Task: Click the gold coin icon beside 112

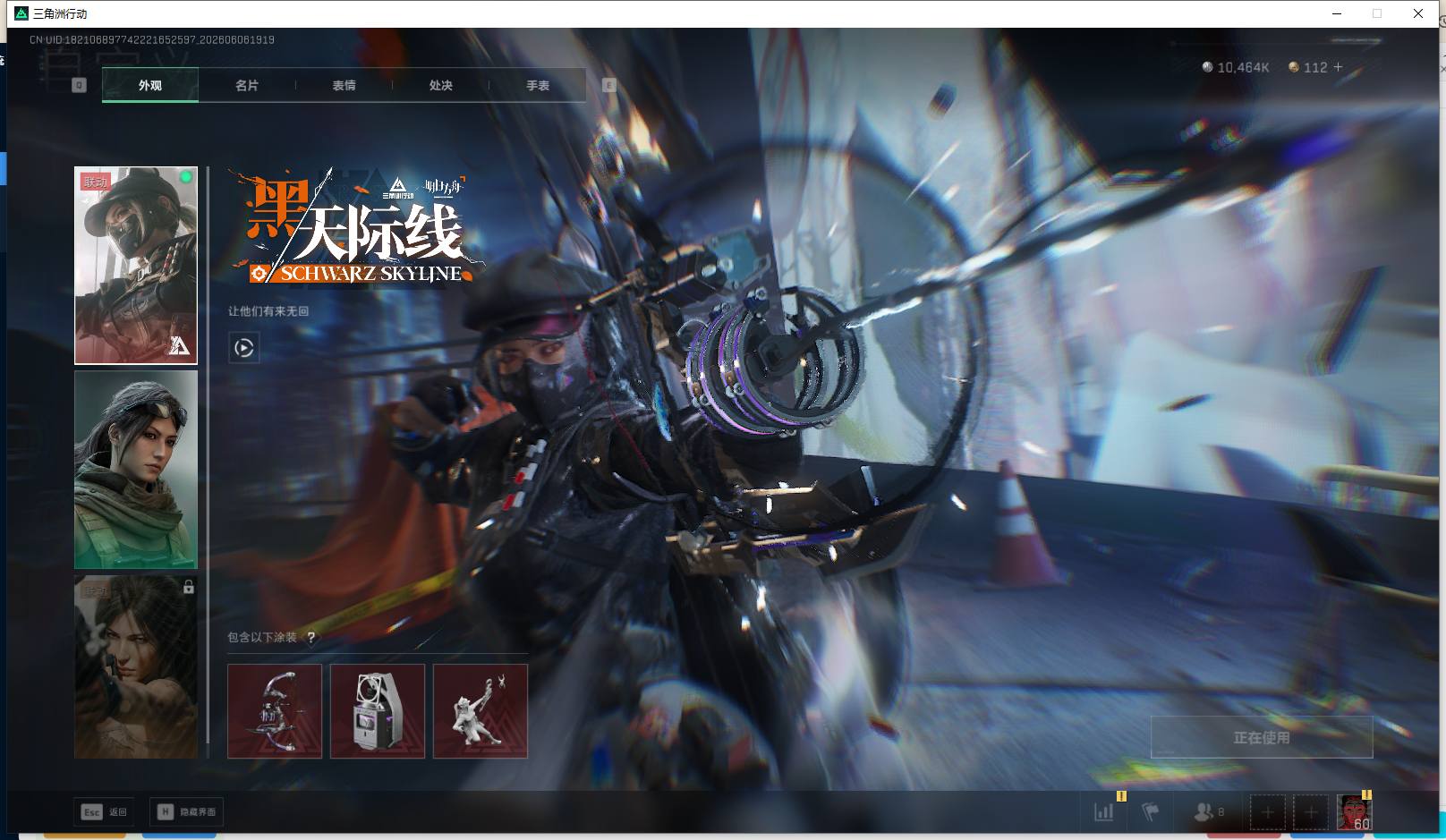Action: click(1293, 67)
